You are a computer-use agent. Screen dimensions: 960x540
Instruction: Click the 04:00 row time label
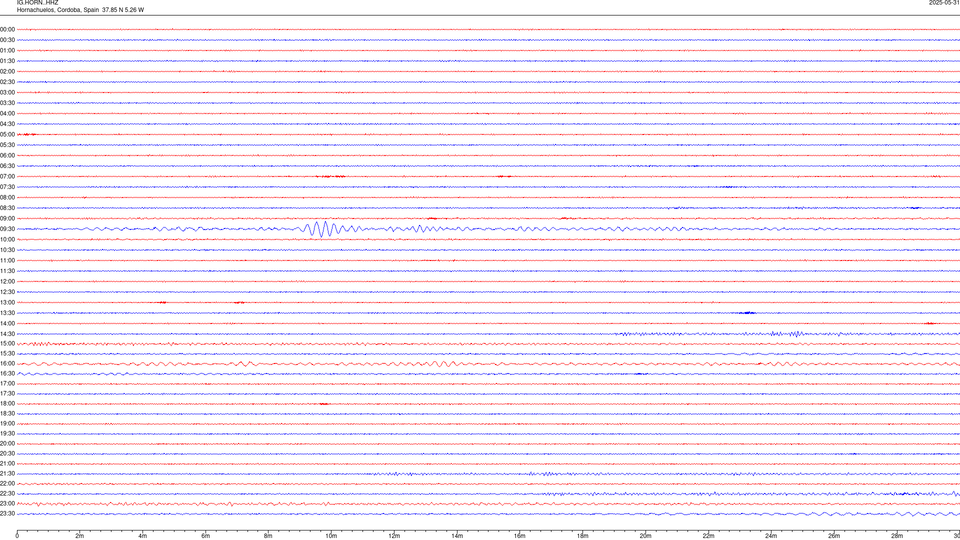[x=7, y=113]
